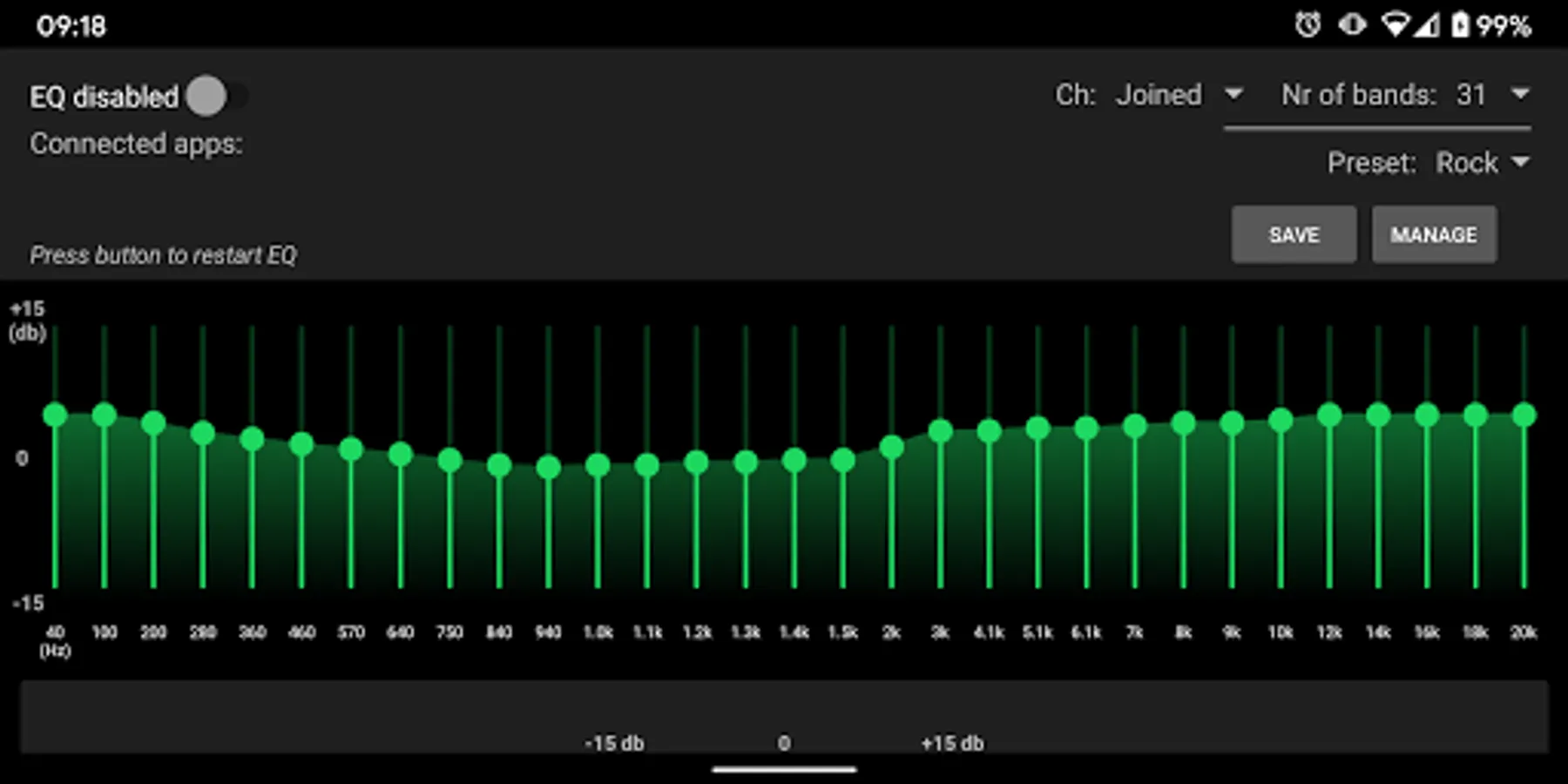
Task: Open the Preset dropdown showing Rock
Action: (x=1483, y=163)
